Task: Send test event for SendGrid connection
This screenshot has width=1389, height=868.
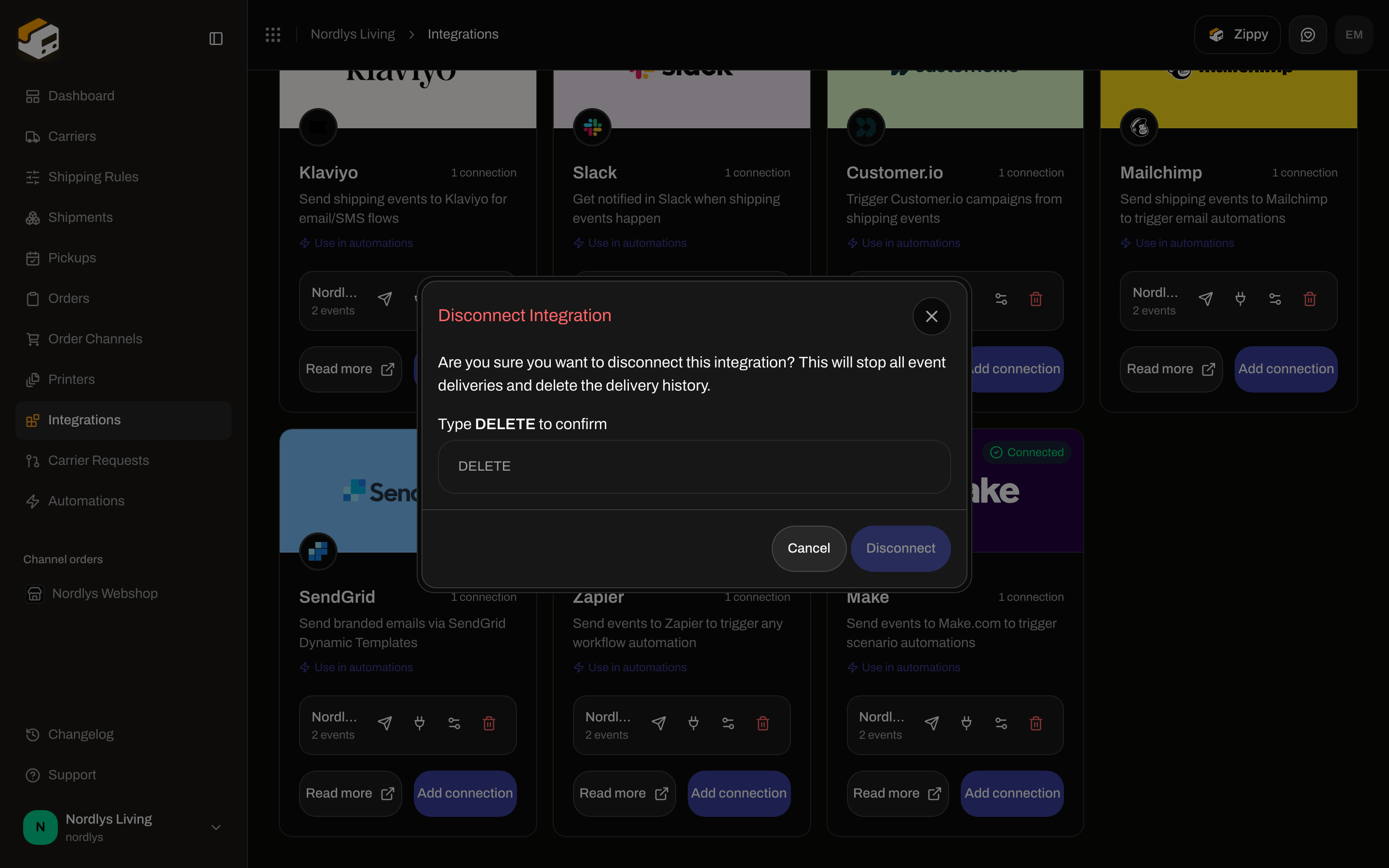Action: [384, 723]
